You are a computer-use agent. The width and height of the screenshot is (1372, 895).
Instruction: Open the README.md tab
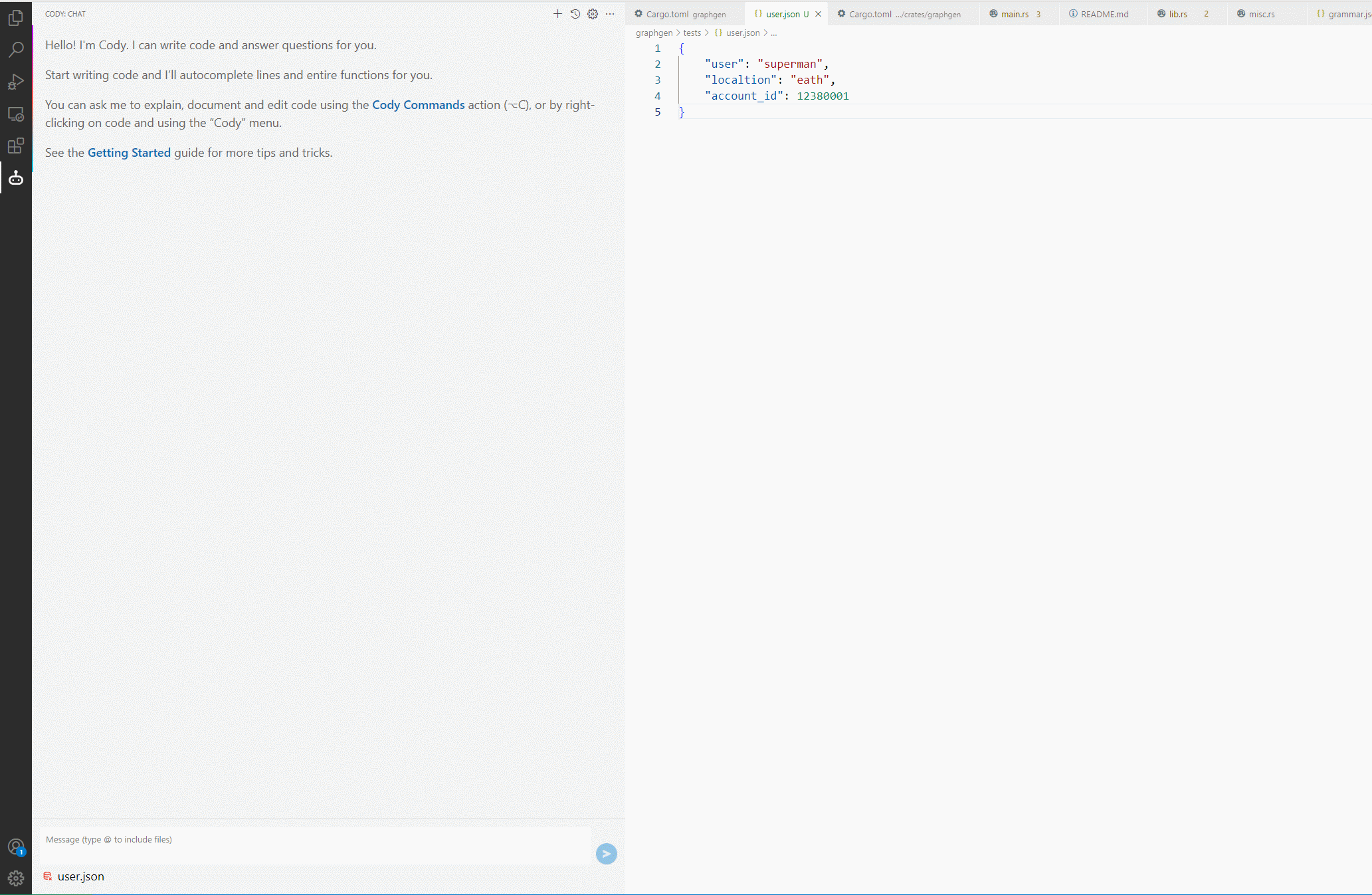coord(1104,14)
